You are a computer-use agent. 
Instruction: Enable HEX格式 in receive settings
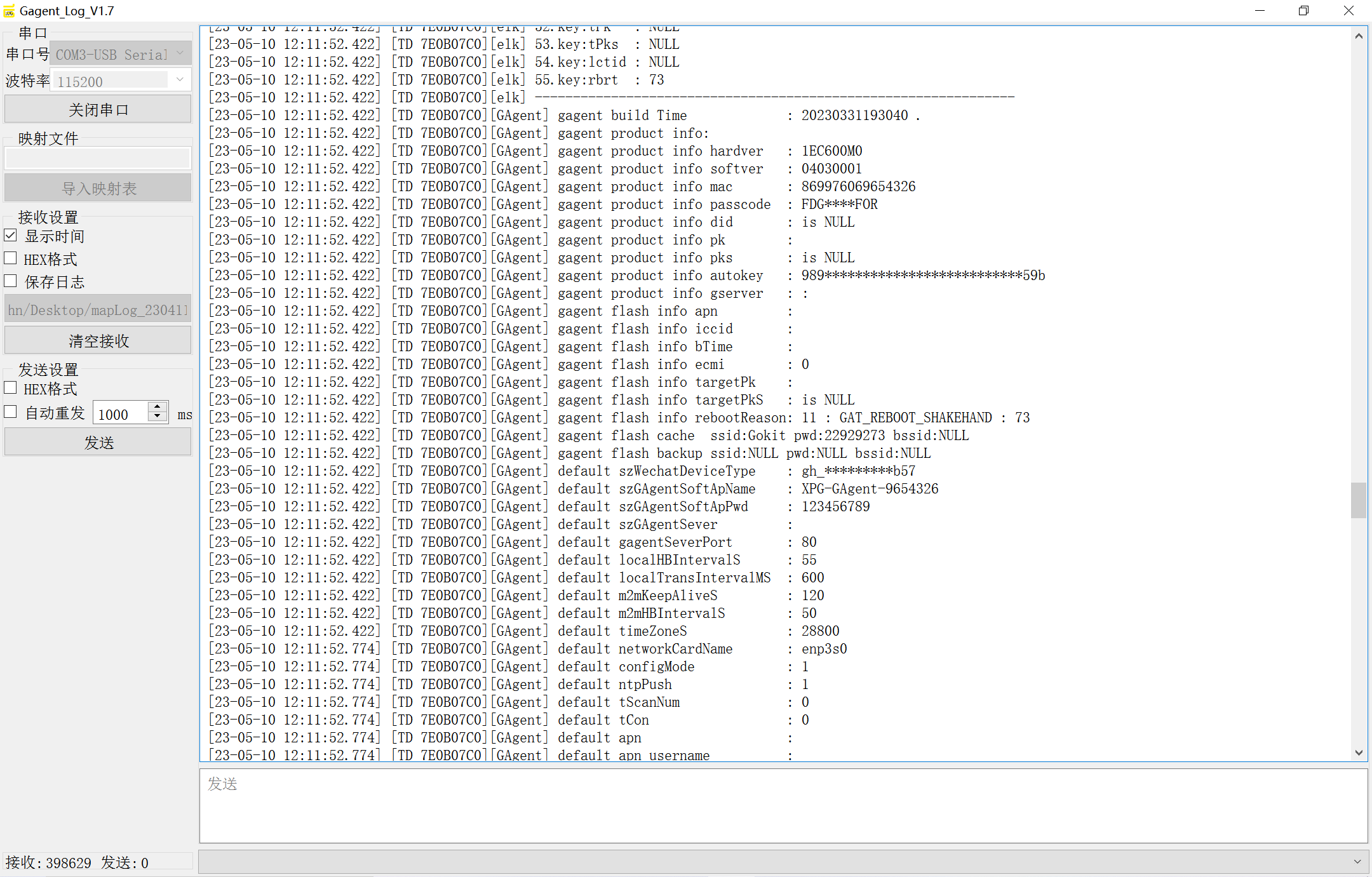click(x=11, y=258)
